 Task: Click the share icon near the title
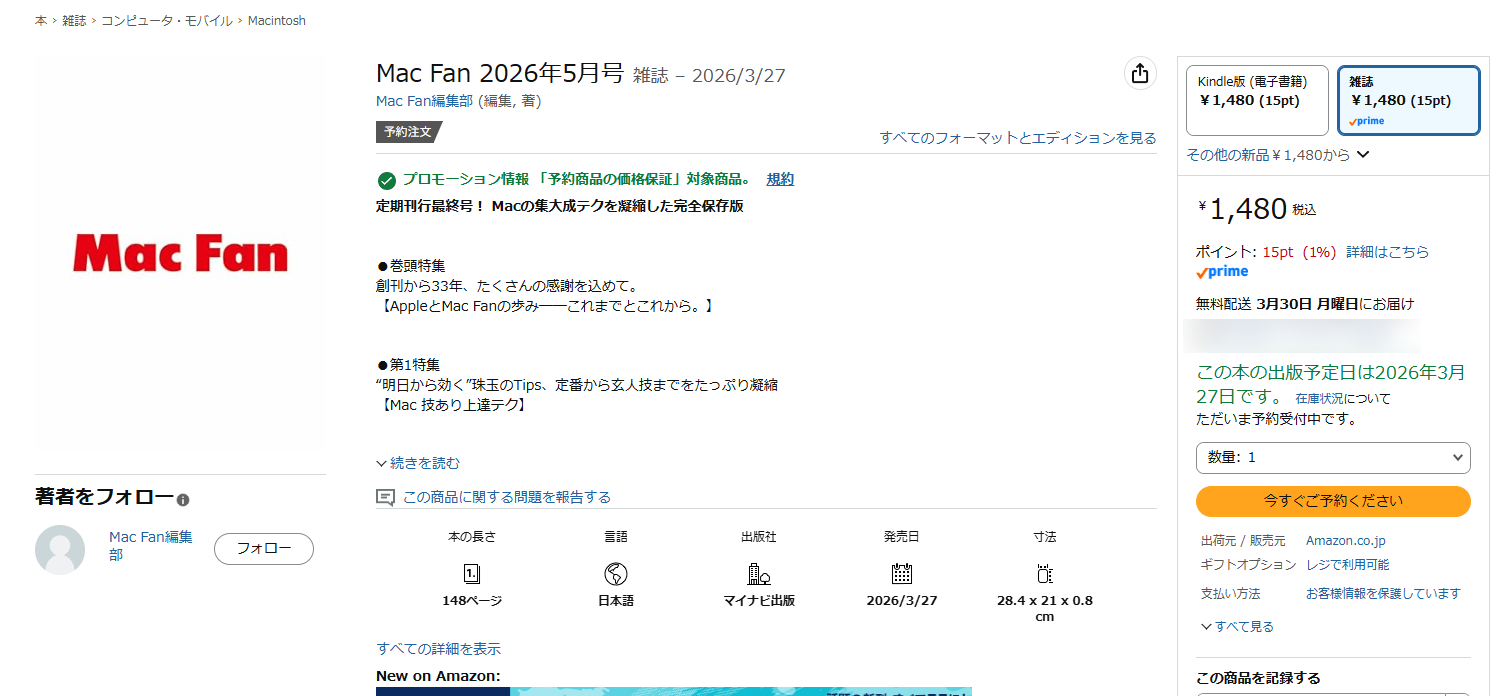[x=1139, y=73]
